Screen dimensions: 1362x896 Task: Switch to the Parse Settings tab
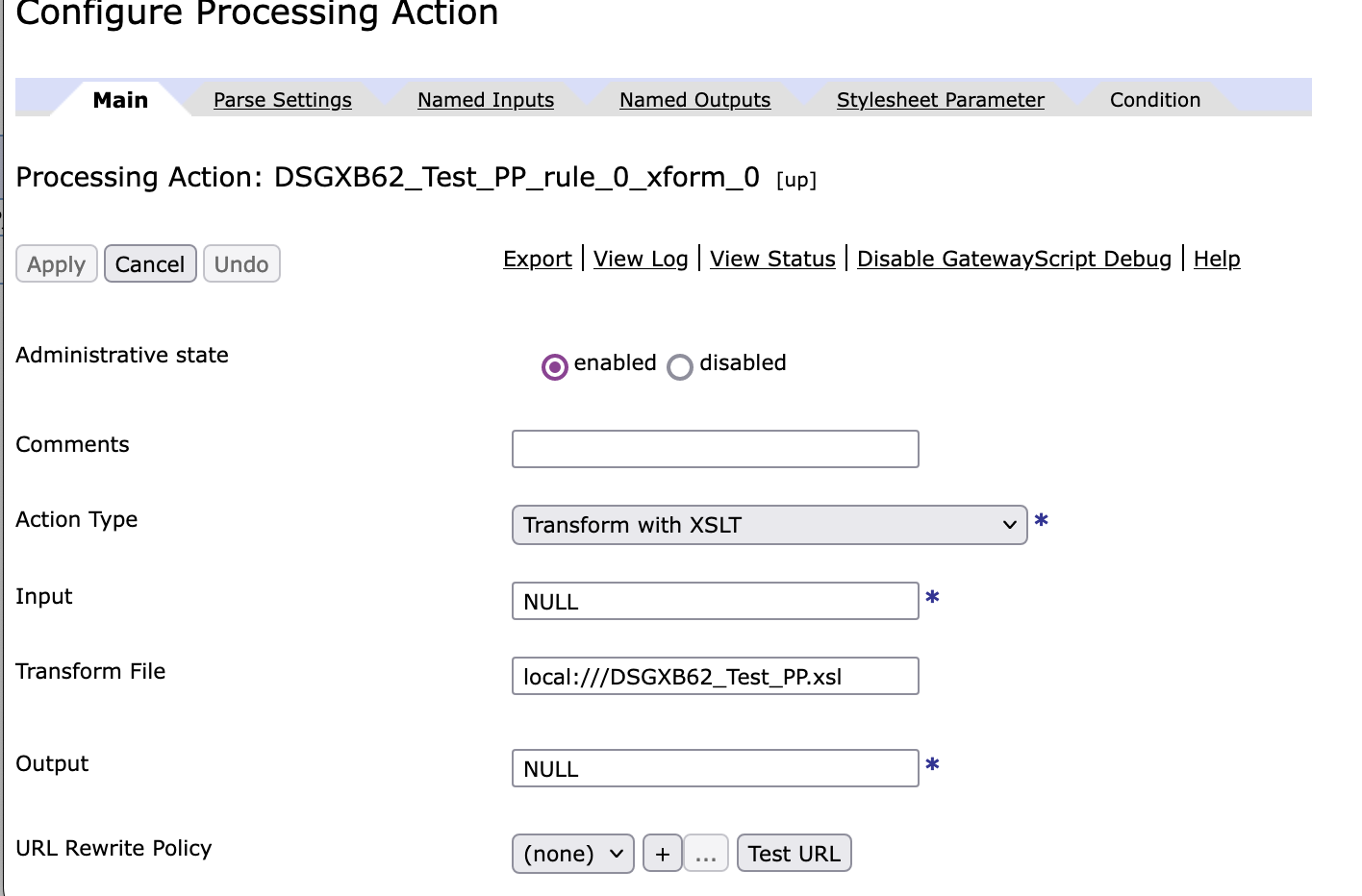pyautogui.click(x=283, y=100)
